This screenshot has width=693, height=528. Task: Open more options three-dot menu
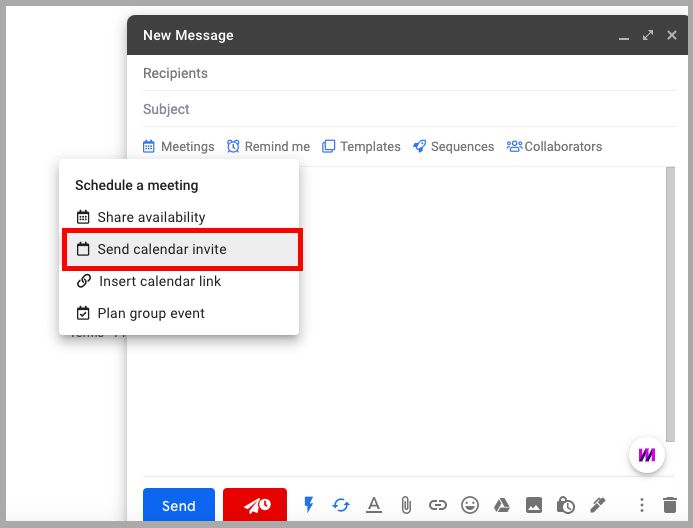click(x=642, y=505)
